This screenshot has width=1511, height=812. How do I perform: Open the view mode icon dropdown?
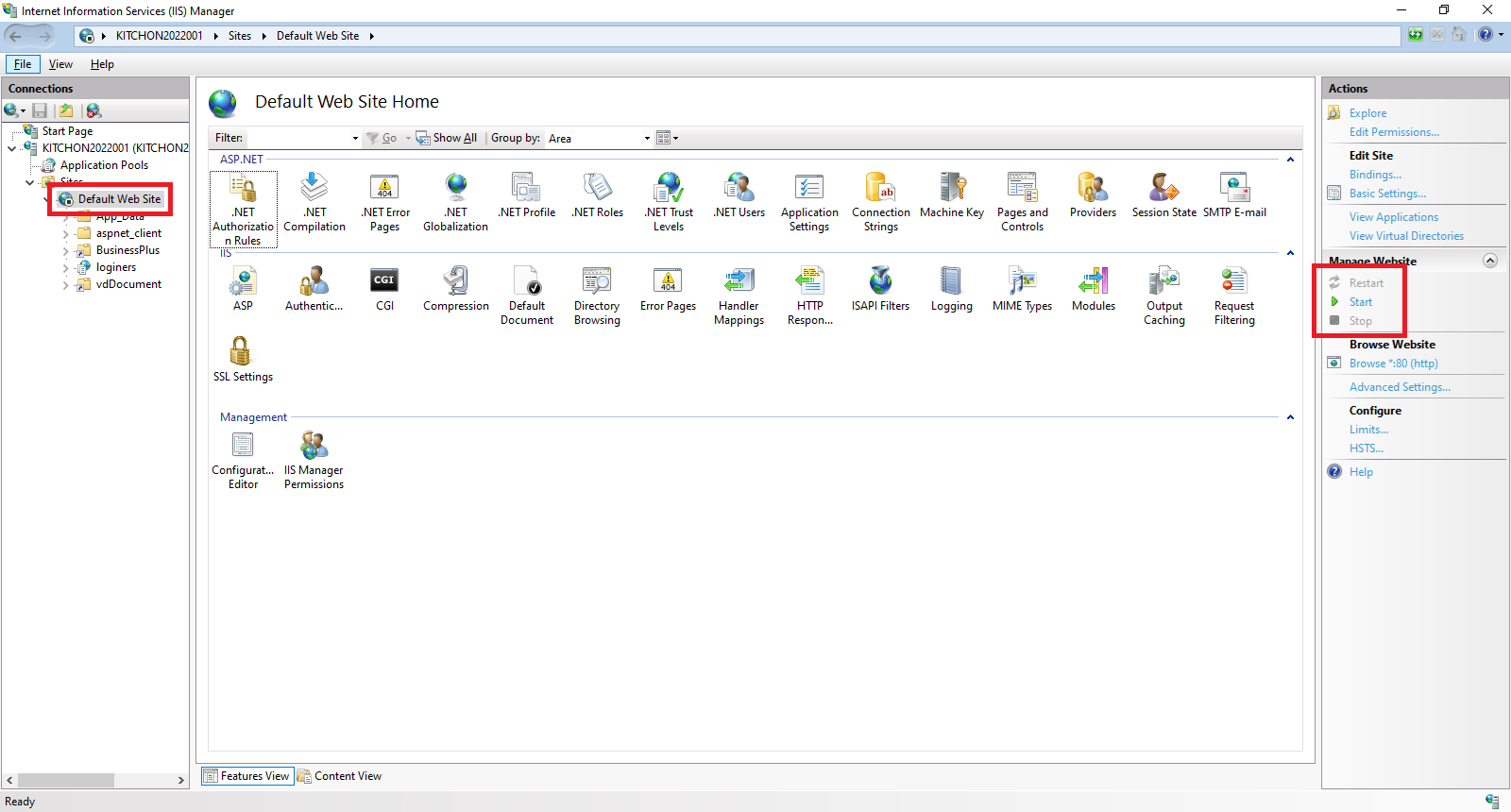tap(668, 138)
